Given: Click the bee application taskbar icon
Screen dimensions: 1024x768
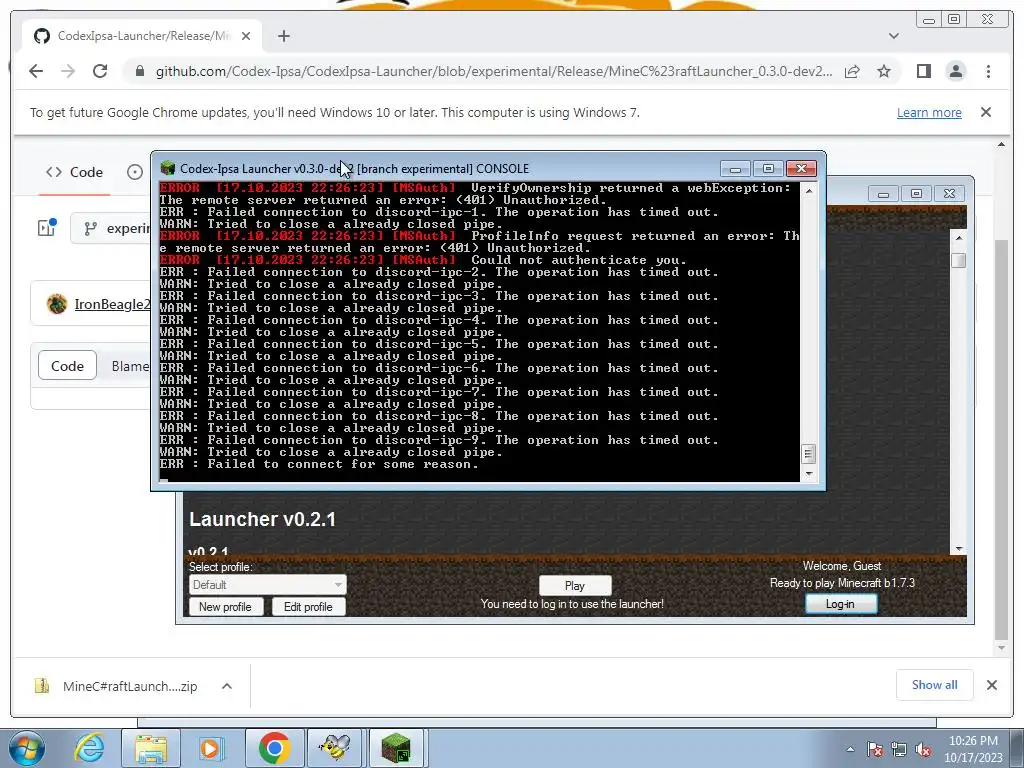Looking at the screenshot, I should (x=335, y=748).
